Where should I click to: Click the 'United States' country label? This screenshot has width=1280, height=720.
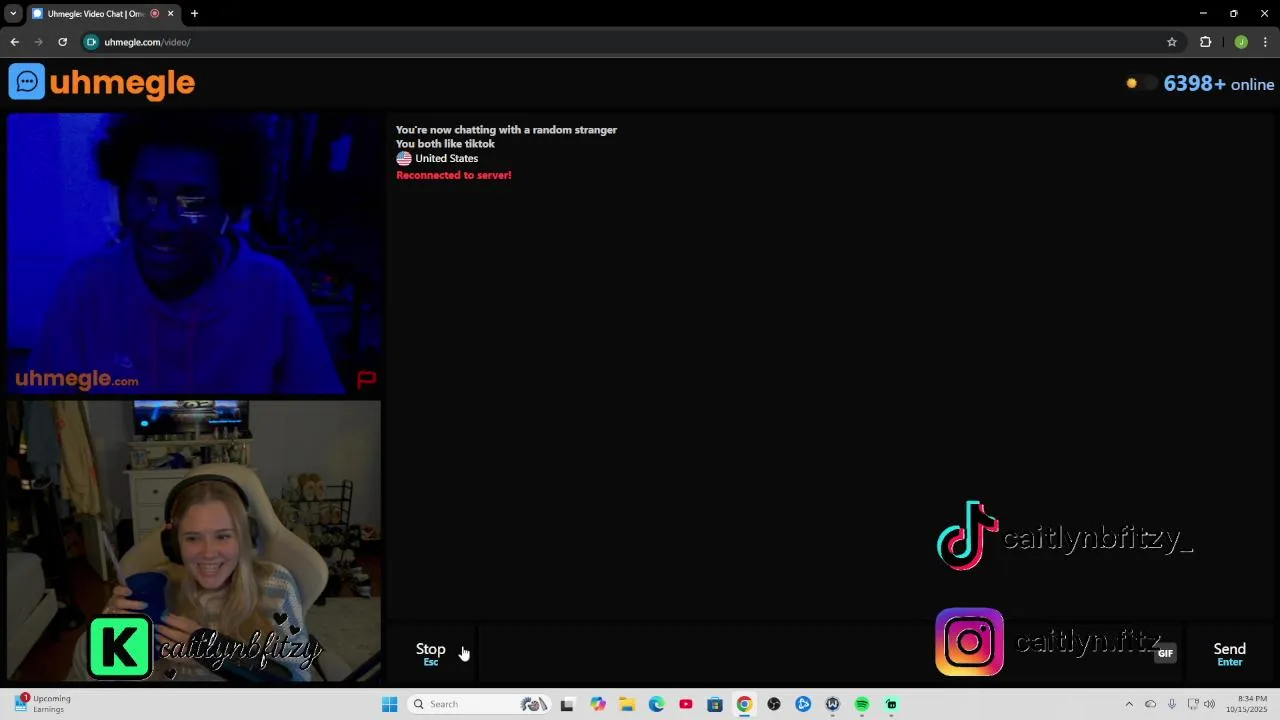coord(446,159)
